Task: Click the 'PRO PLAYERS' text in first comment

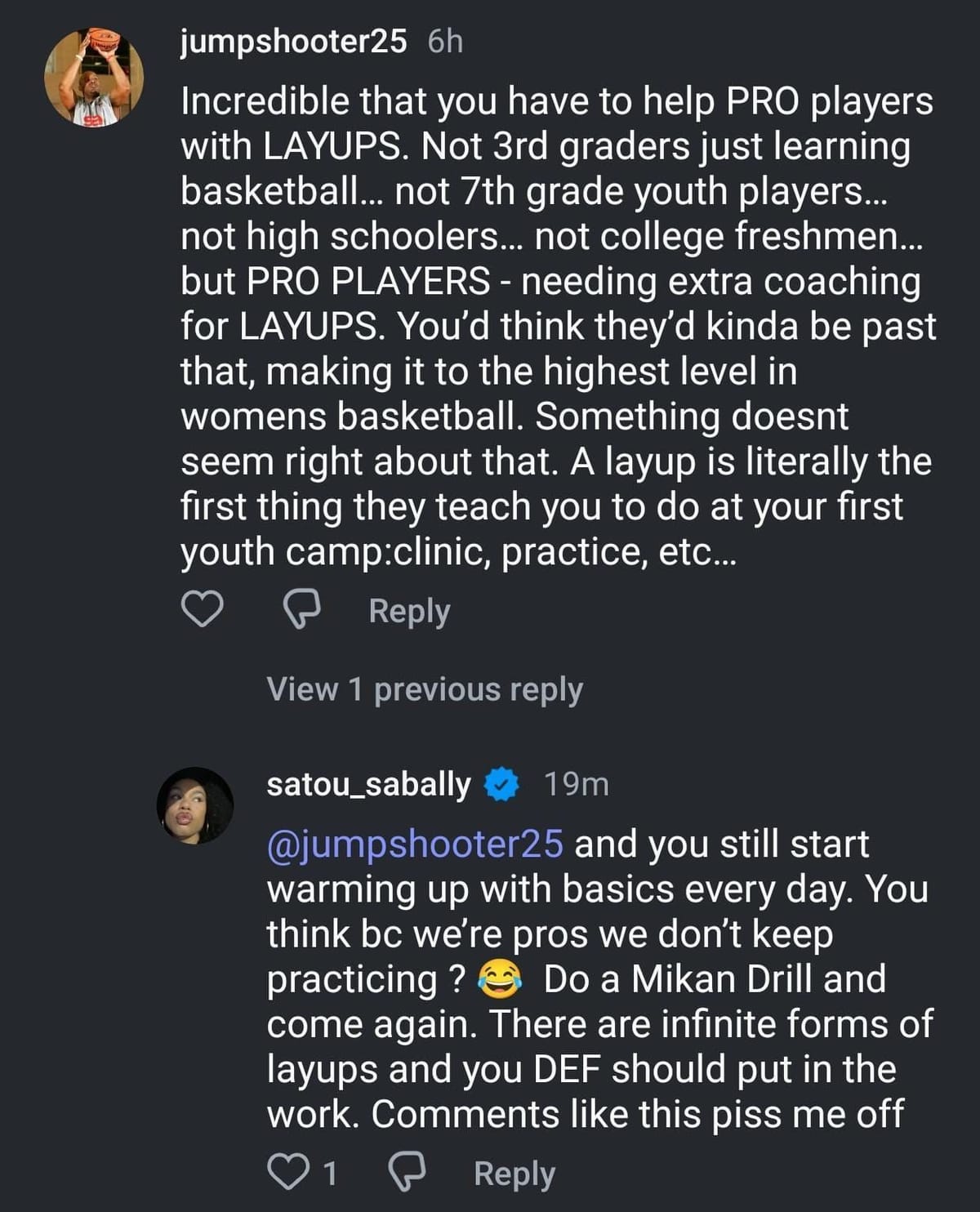Action: point(369,281)
